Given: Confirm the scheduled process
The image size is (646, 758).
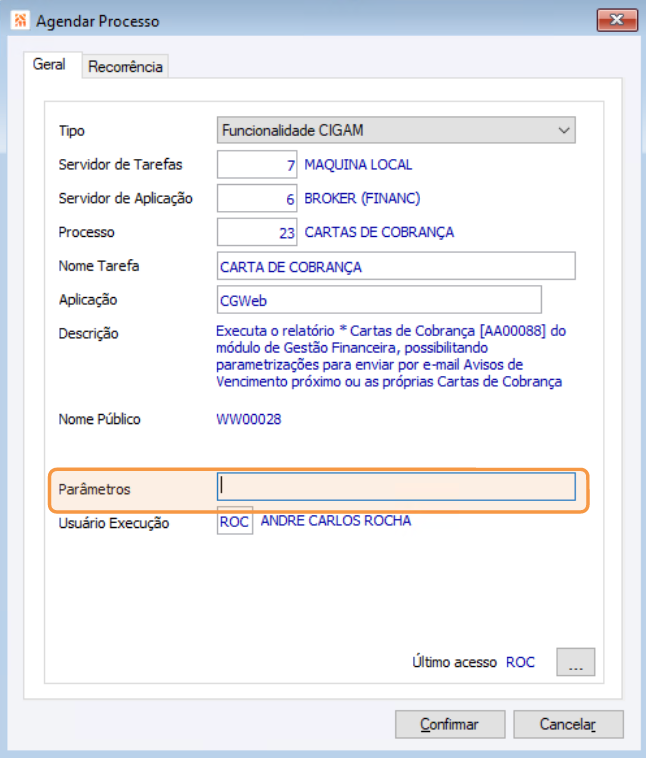Looking at the screenshot, I should [x=450, y=724].
